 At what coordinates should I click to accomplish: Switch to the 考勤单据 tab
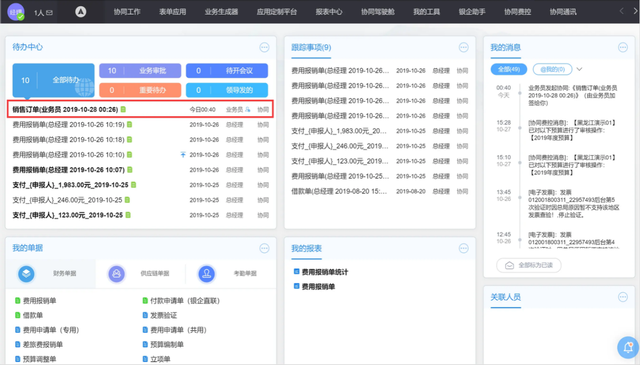point(231,274)
